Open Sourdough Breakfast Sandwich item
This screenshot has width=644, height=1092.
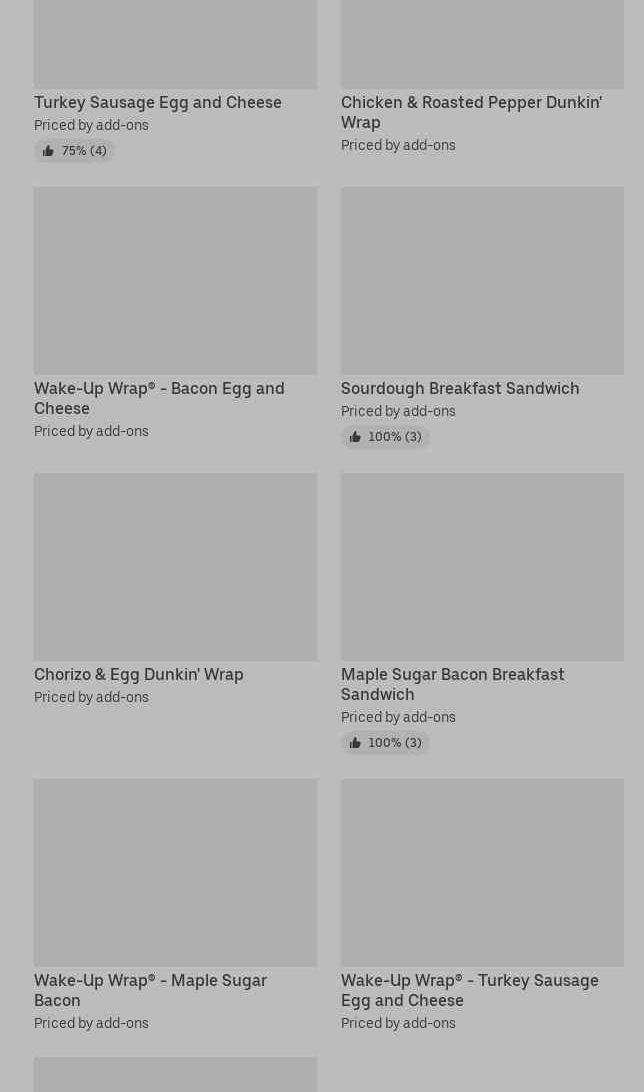click(x=459, y=388)
